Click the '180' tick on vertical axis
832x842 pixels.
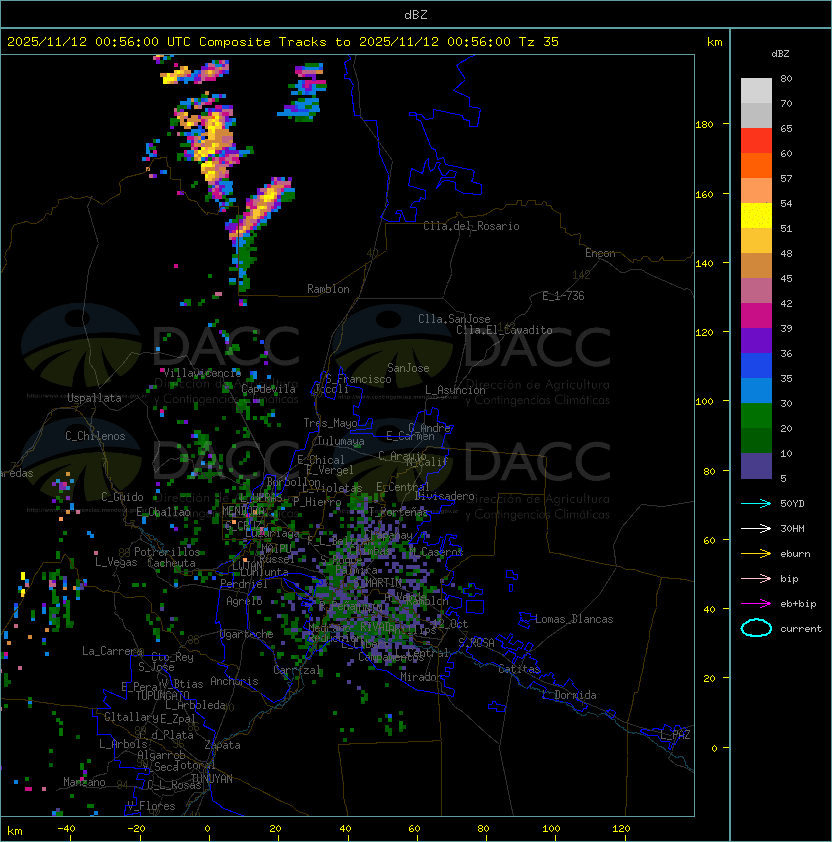pos(704,125)
